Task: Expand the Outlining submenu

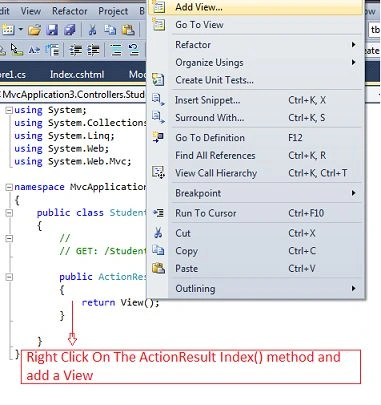Action: pos(255,288)
